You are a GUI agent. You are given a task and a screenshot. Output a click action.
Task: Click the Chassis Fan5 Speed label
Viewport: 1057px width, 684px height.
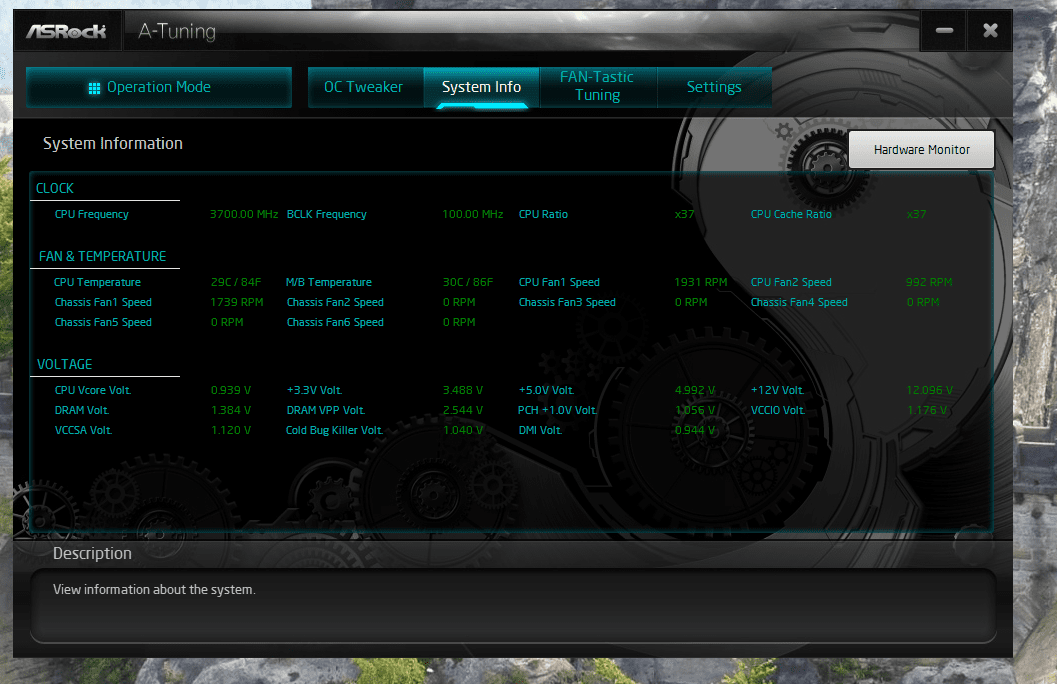click(x=103, y=323)
